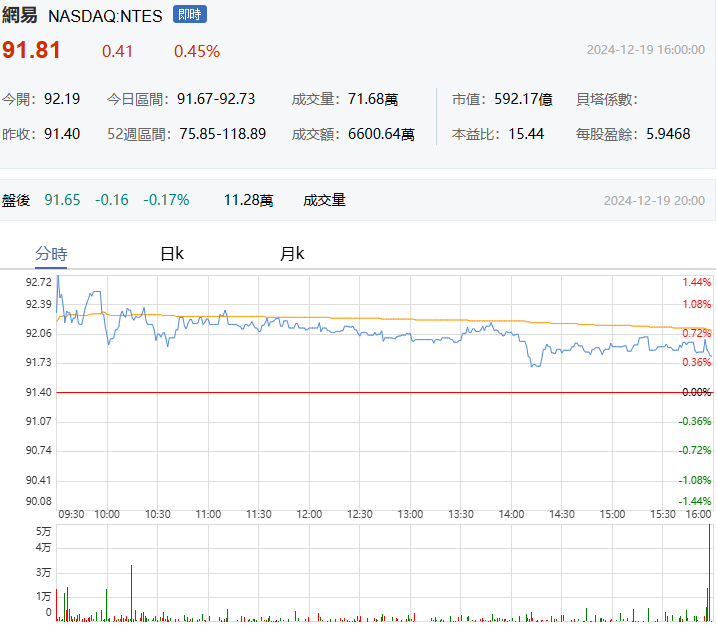Click the current price 91.81
Viewport: 717px width, 625px height.
coord(31,50)
